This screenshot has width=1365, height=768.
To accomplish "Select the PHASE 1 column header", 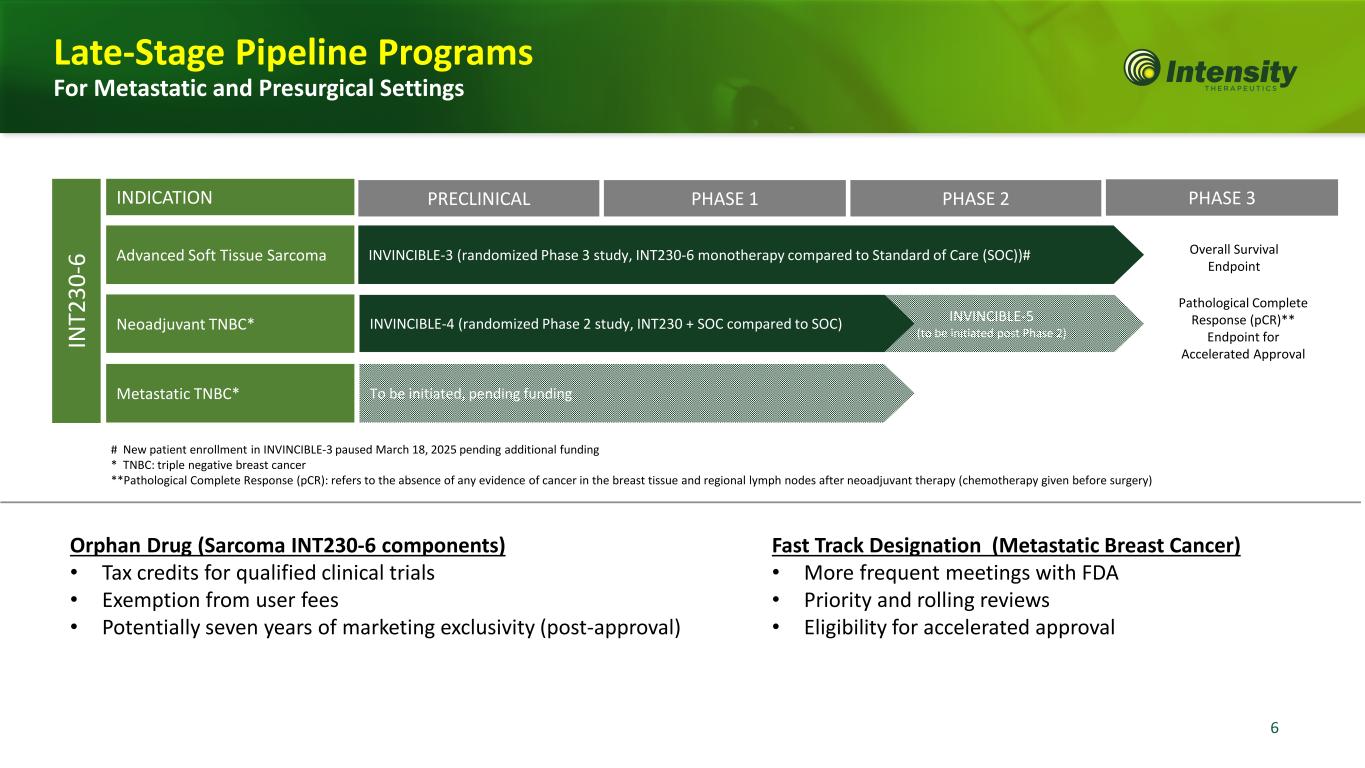I will tap(724, 198).
